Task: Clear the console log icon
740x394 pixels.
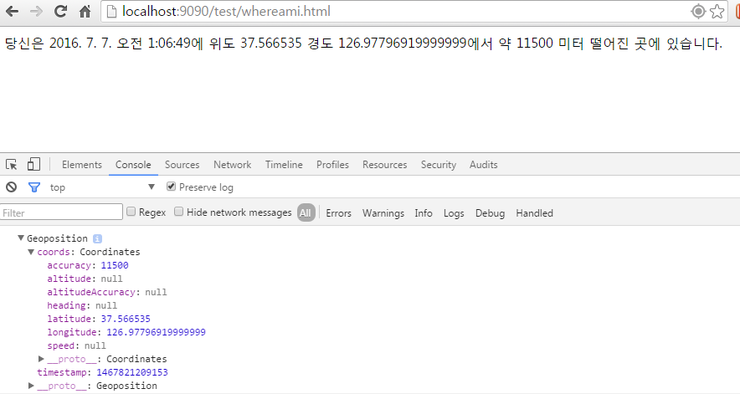Action: (x=11, y=187)
